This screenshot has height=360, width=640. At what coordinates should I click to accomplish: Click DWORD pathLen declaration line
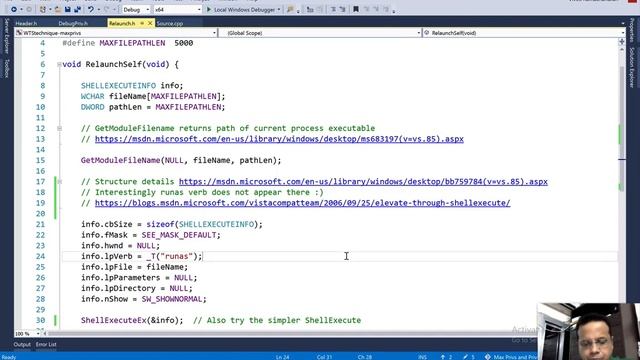(153, 107)
